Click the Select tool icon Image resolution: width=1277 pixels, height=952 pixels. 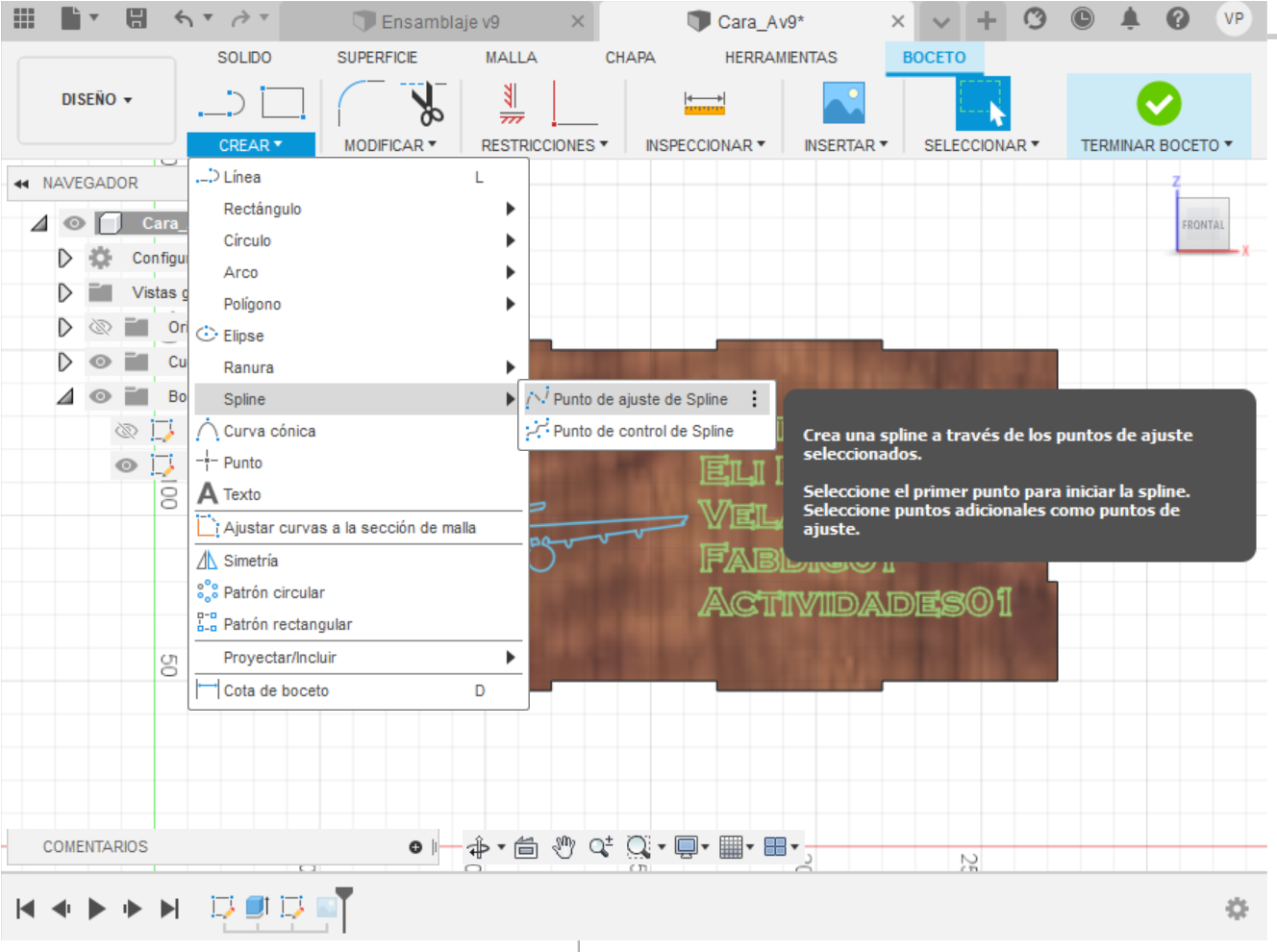pyautogui.click(x=983, y=103)
